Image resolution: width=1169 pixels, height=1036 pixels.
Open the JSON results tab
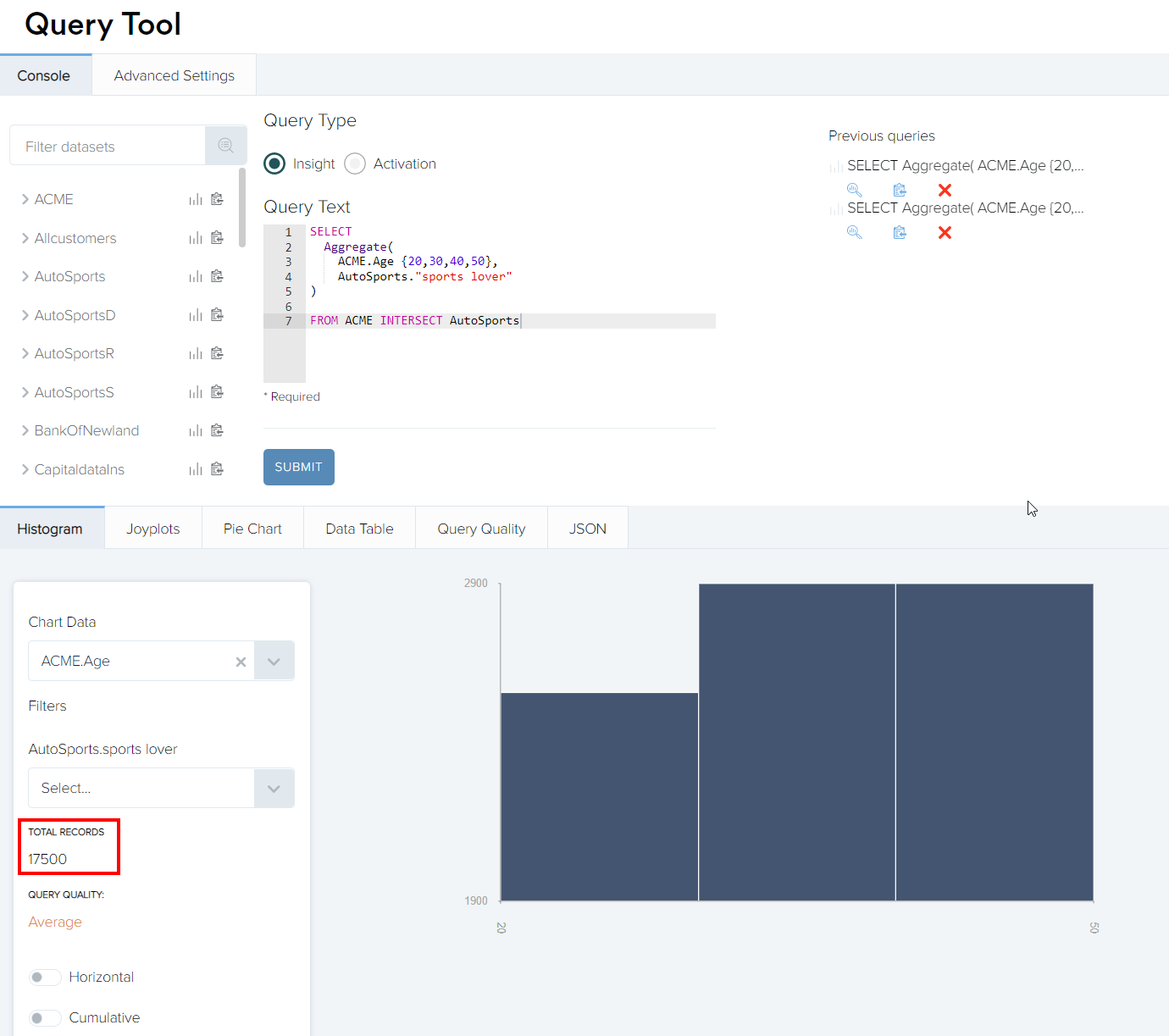(x=588, y=529)
